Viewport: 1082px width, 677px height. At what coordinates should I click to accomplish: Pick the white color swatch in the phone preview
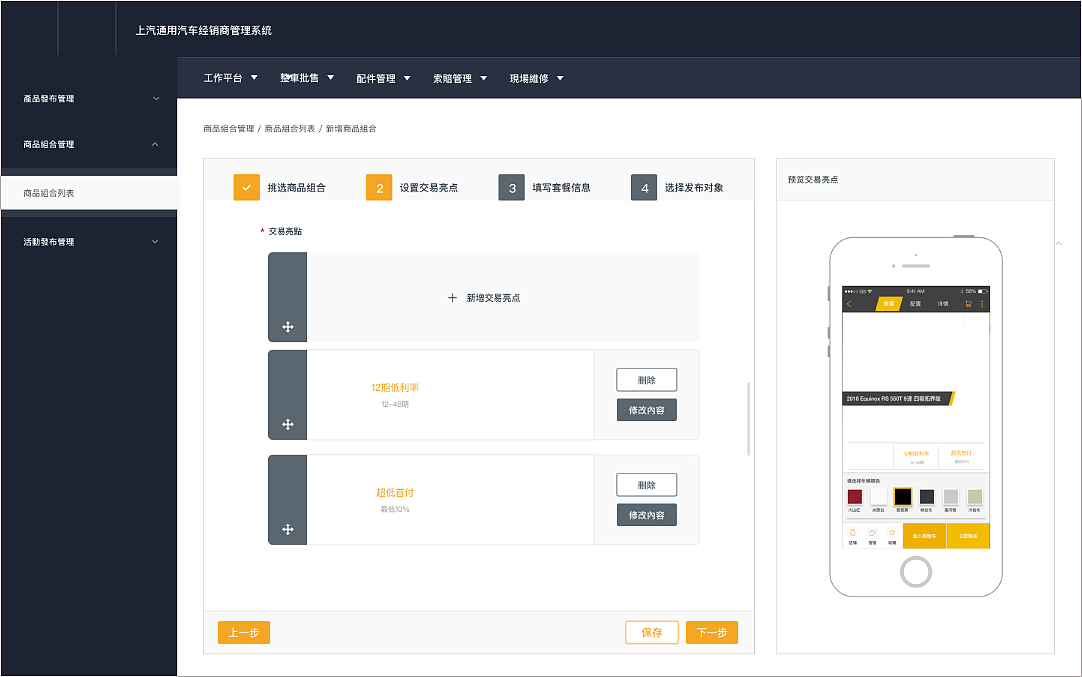click(878, 497)
